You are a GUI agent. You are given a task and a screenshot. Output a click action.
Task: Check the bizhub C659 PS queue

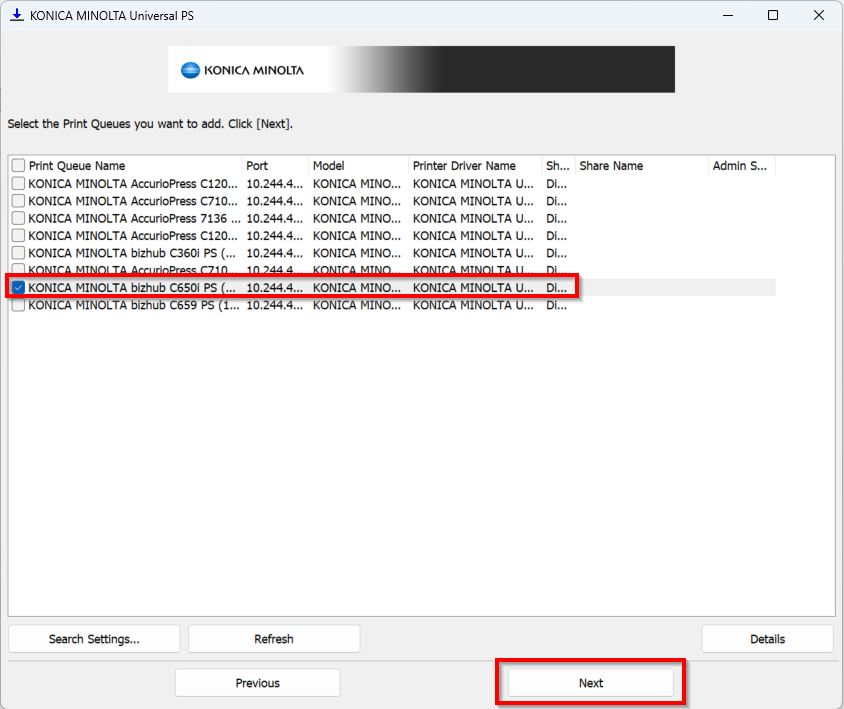(x=18, y=305)
